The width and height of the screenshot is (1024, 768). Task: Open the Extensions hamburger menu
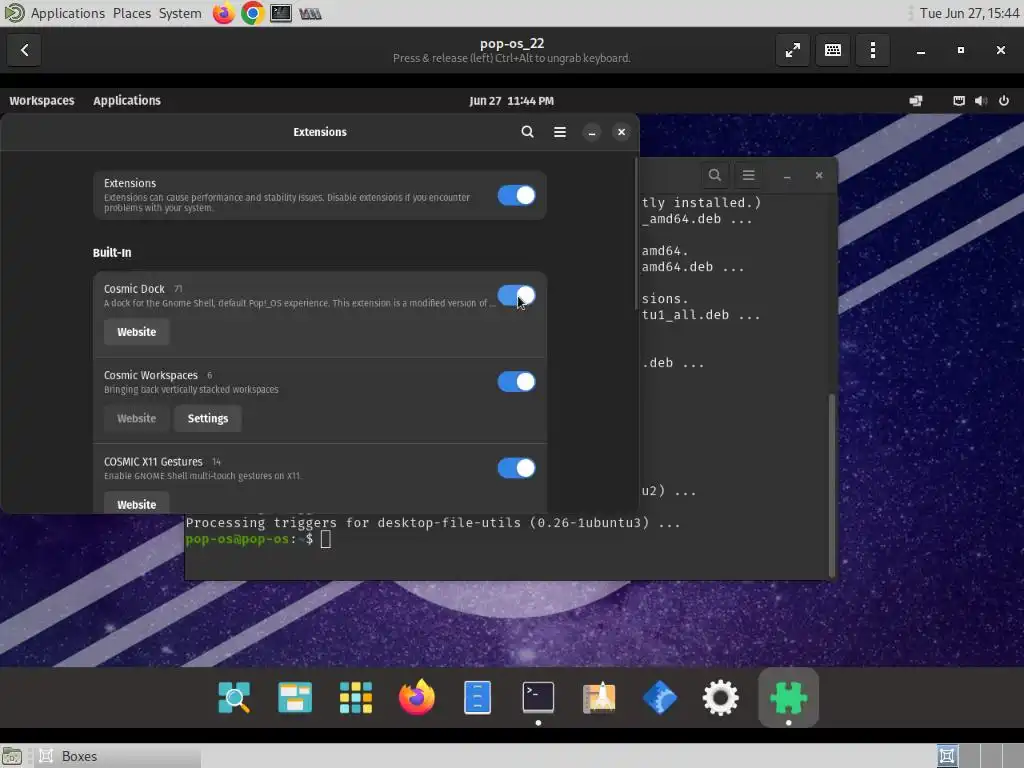click(560, 132)
